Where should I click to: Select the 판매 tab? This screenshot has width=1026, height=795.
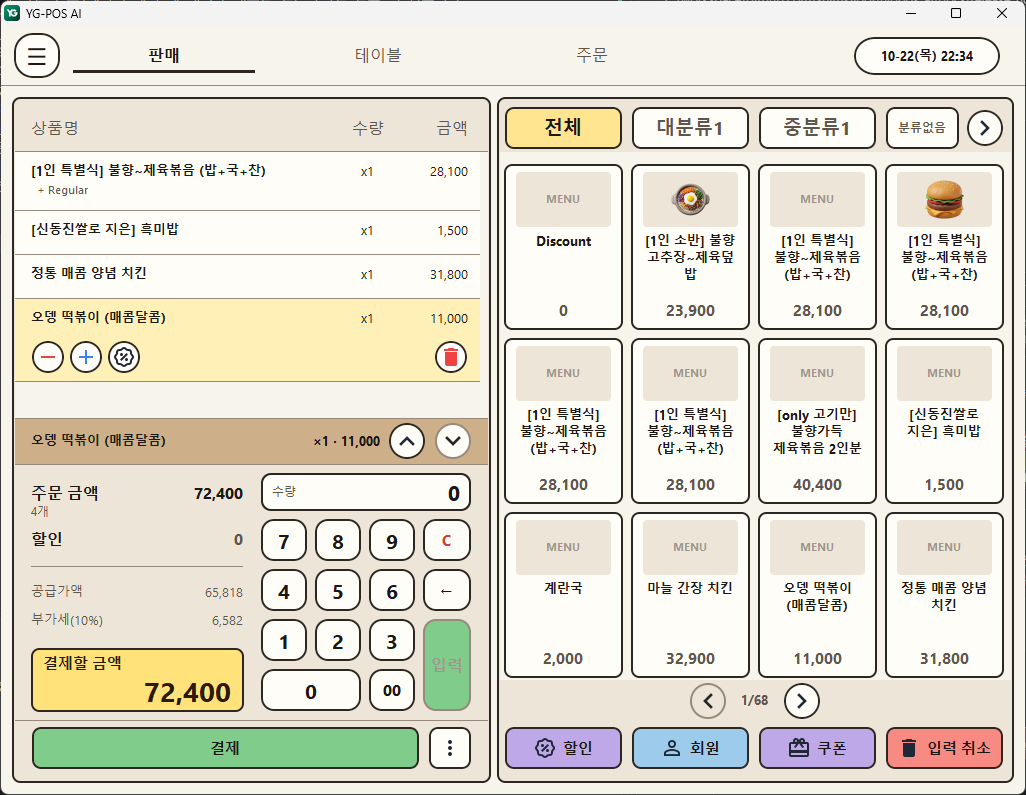pos(164,55)
